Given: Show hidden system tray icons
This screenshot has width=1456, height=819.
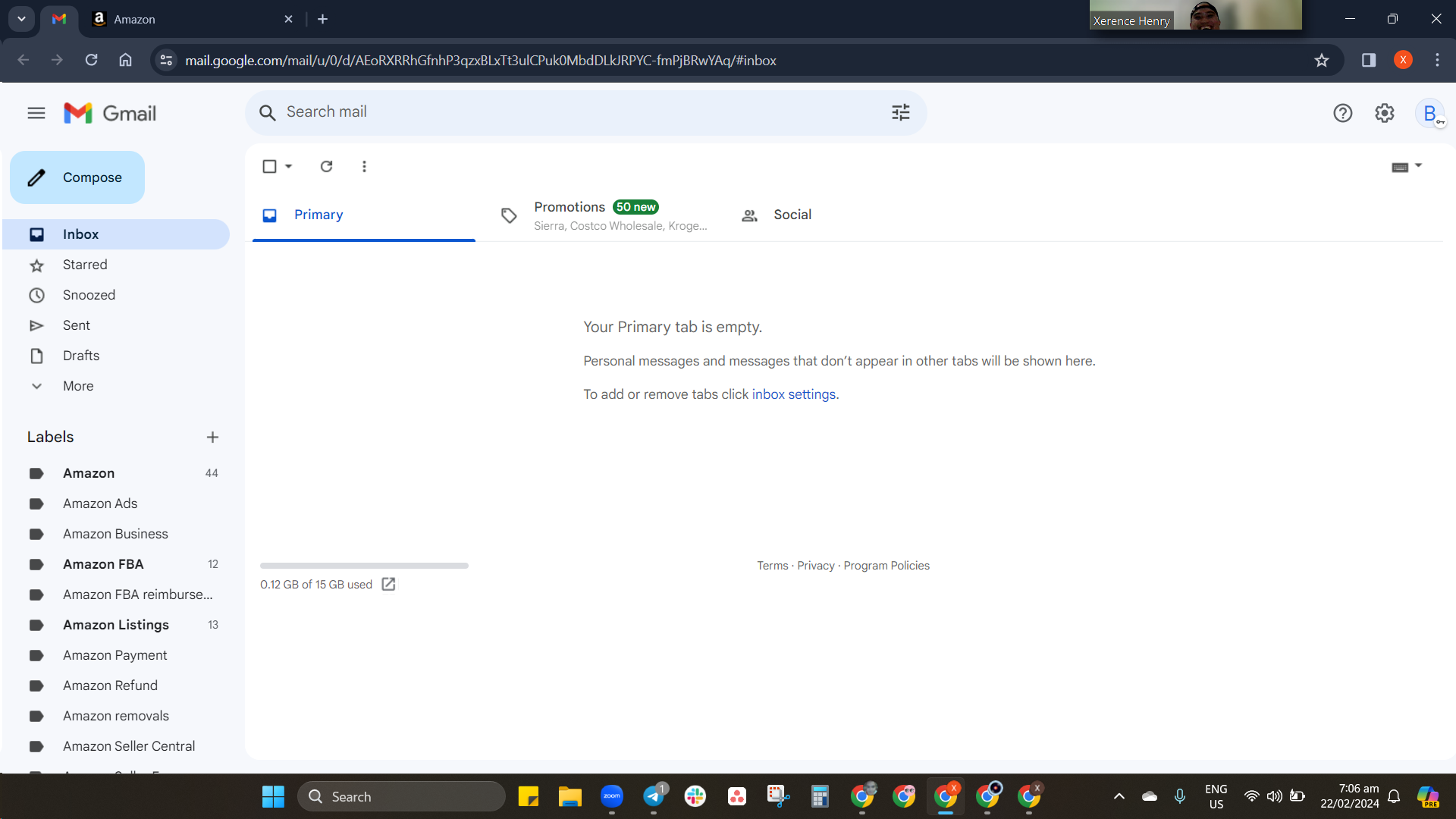Looking at the screenshot, I should [x=1119, y=796].
